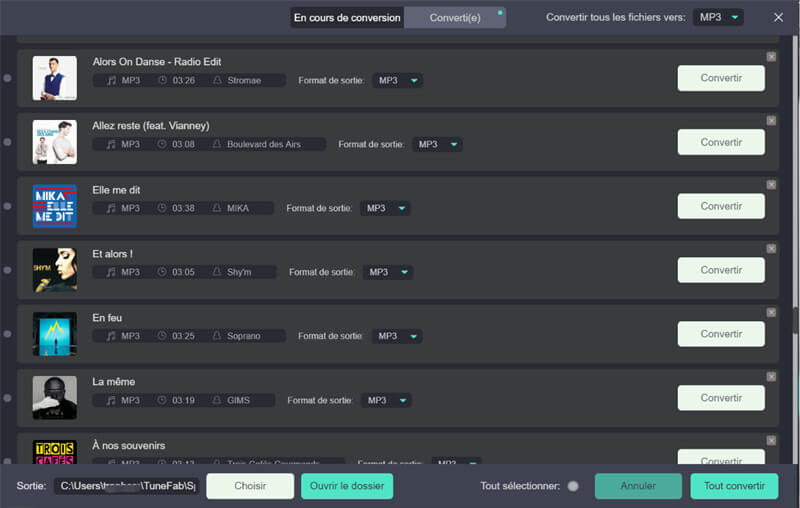Screen dimensions: 800x508
Task: Remove À nos souvenirs with the X icon
Action: 771,441
